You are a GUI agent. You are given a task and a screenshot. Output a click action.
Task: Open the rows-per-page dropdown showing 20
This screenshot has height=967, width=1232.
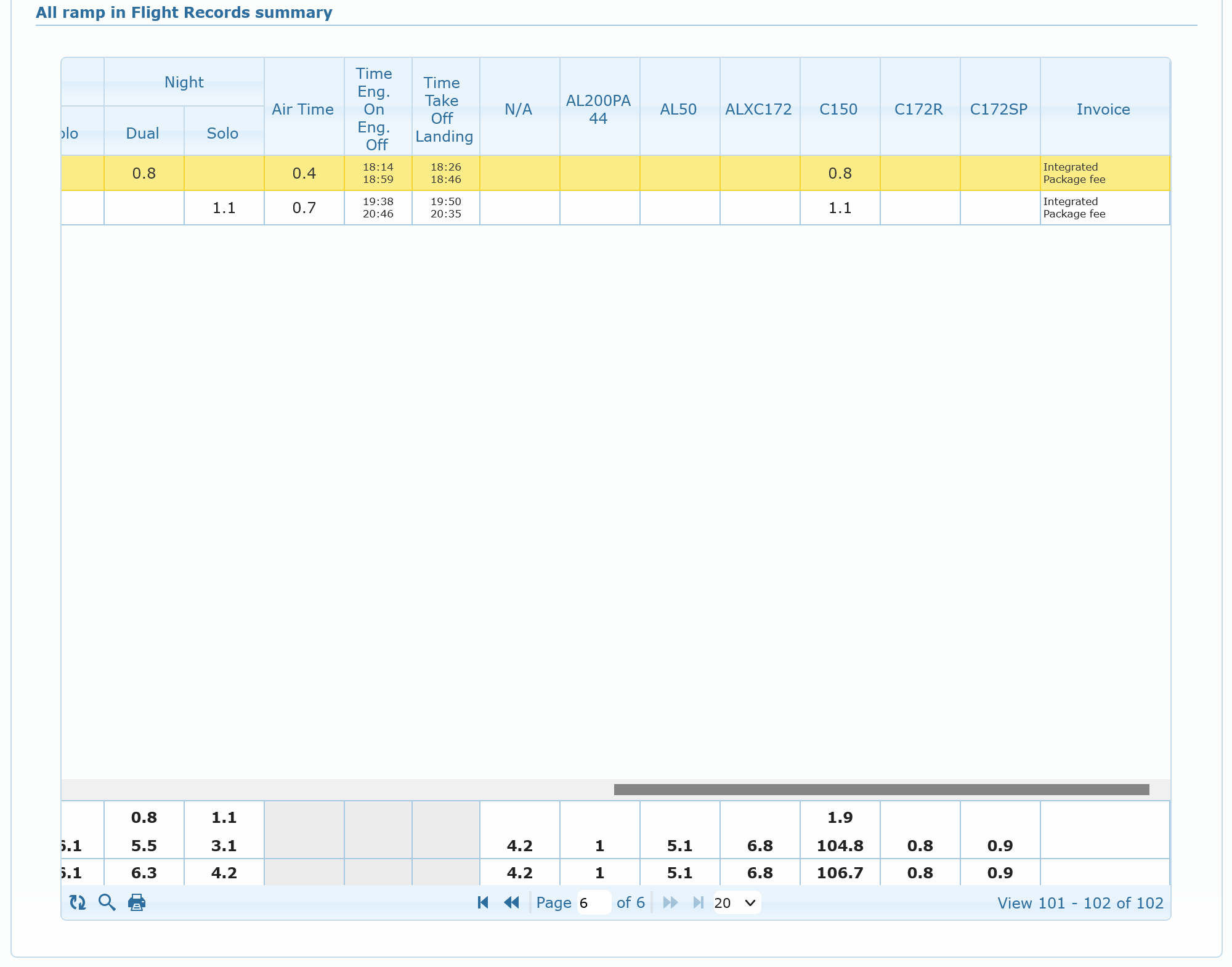coord(736,902)
